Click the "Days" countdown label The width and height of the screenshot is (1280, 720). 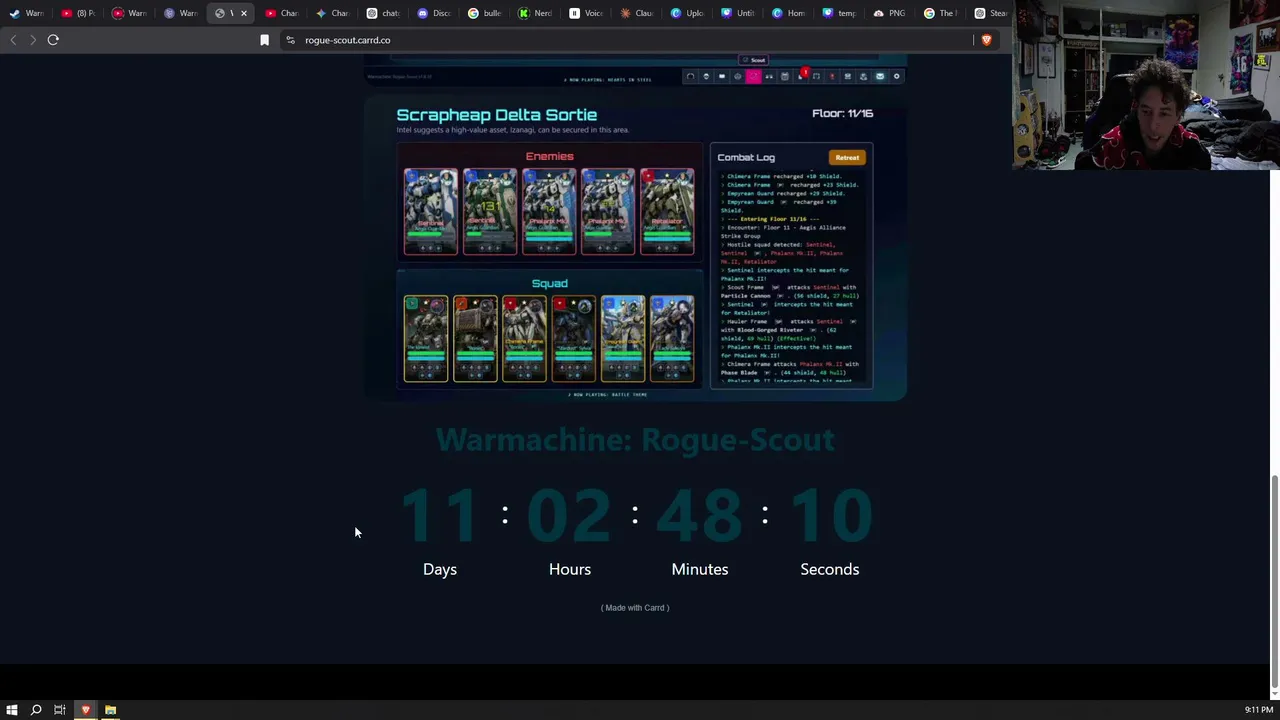point(440,569)
